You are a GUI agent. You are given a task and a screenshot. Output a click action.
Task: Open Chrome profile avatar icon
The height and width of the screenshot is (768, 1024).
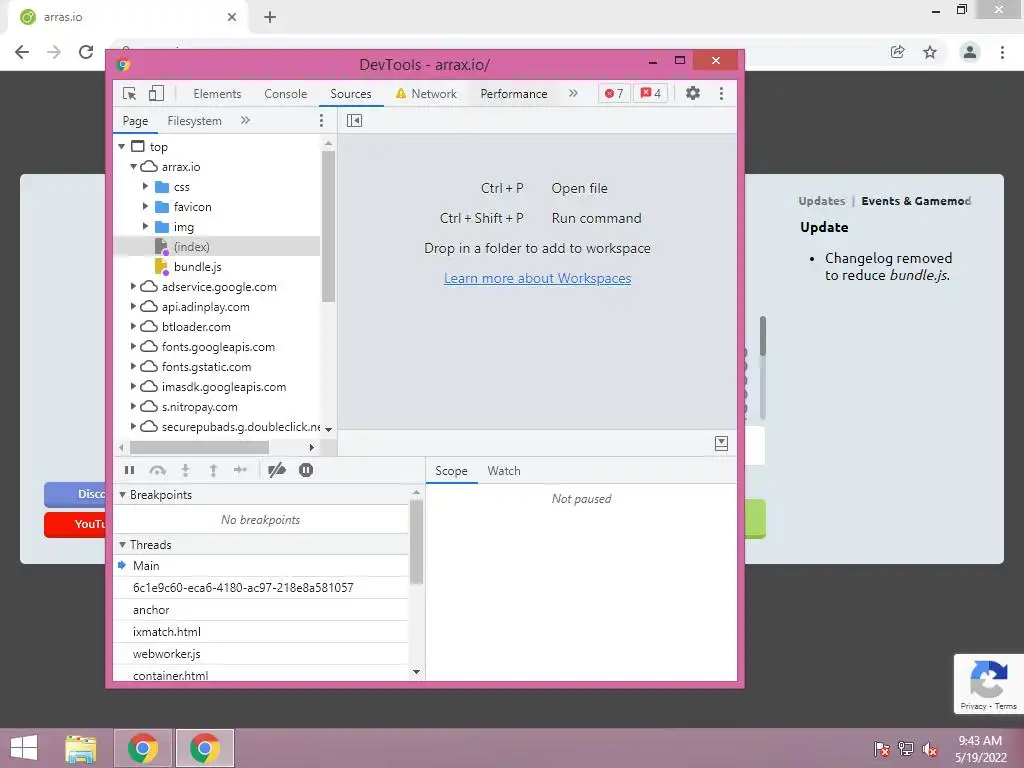[970, 52]
